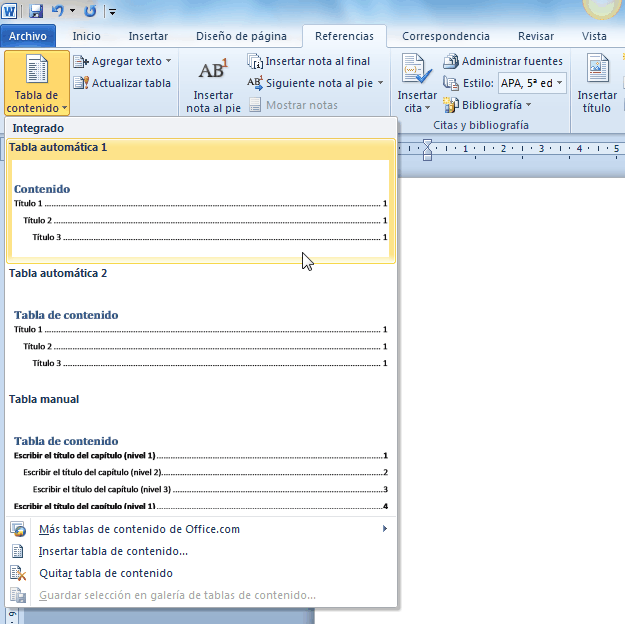Click the Integrado section header
Image resolution: width=625 pixels, height=624 pixels.
[x=38, y=128]
